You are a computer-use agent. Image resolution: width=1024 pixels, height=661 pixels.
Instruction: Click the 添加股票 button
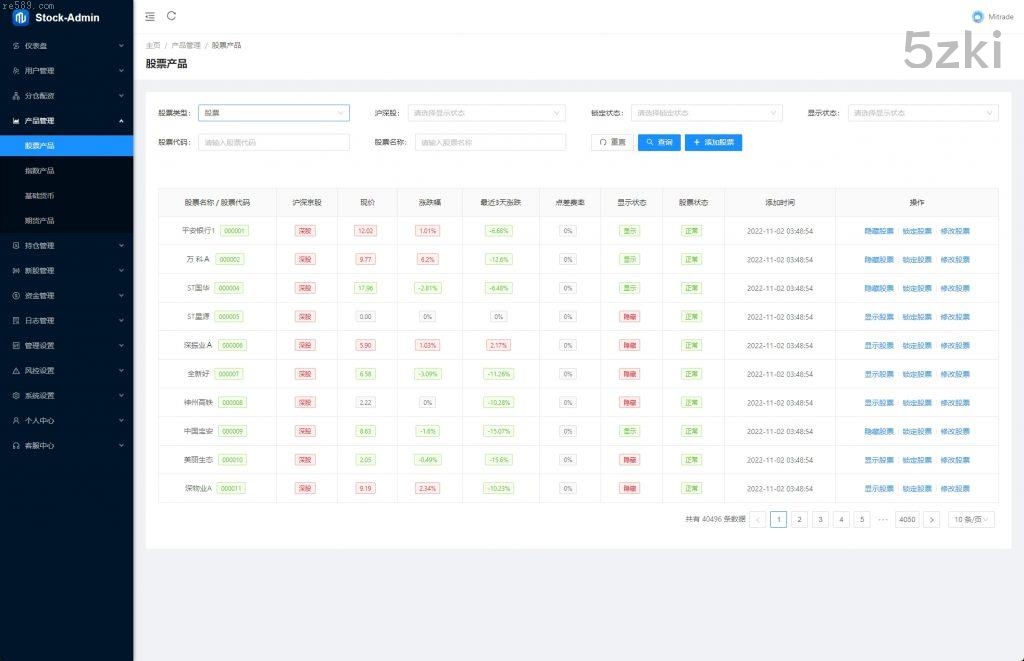pyautogui.click(x=713, y=143)
